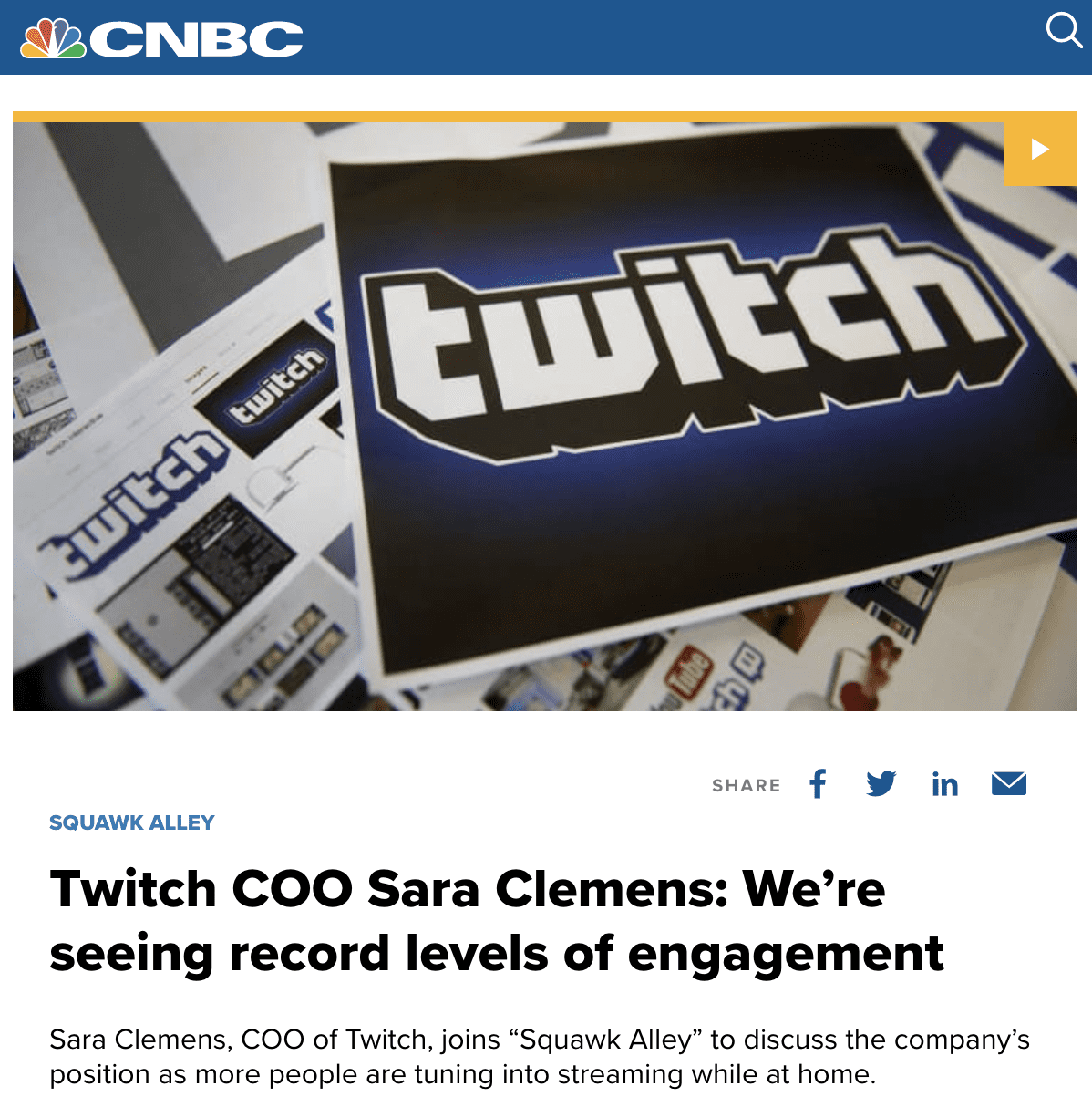Image resolution: width=1092 pixels, height=1107 pixels.
Task: Share article via Twitter bird icon
Action: 881,783
